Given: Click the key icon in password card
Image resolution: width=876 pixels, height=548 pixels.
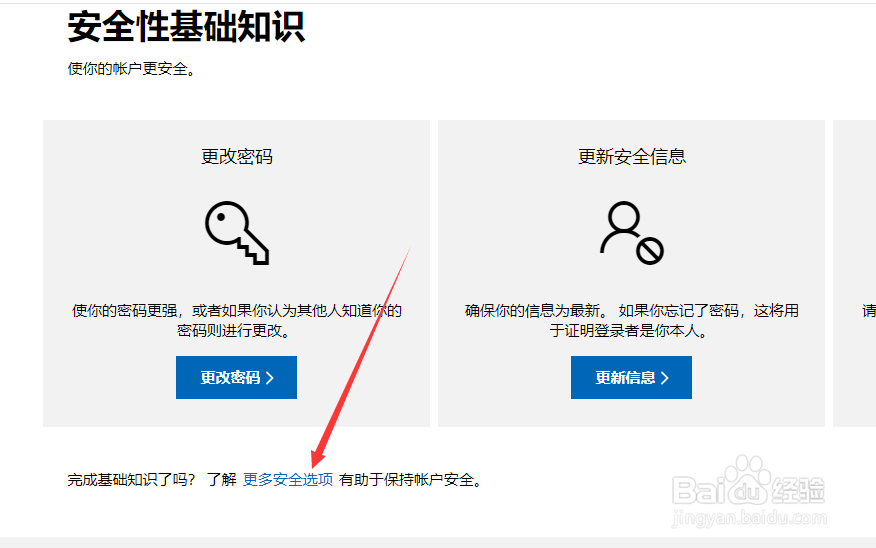Looking at the screenshot, I should [237, 232].
